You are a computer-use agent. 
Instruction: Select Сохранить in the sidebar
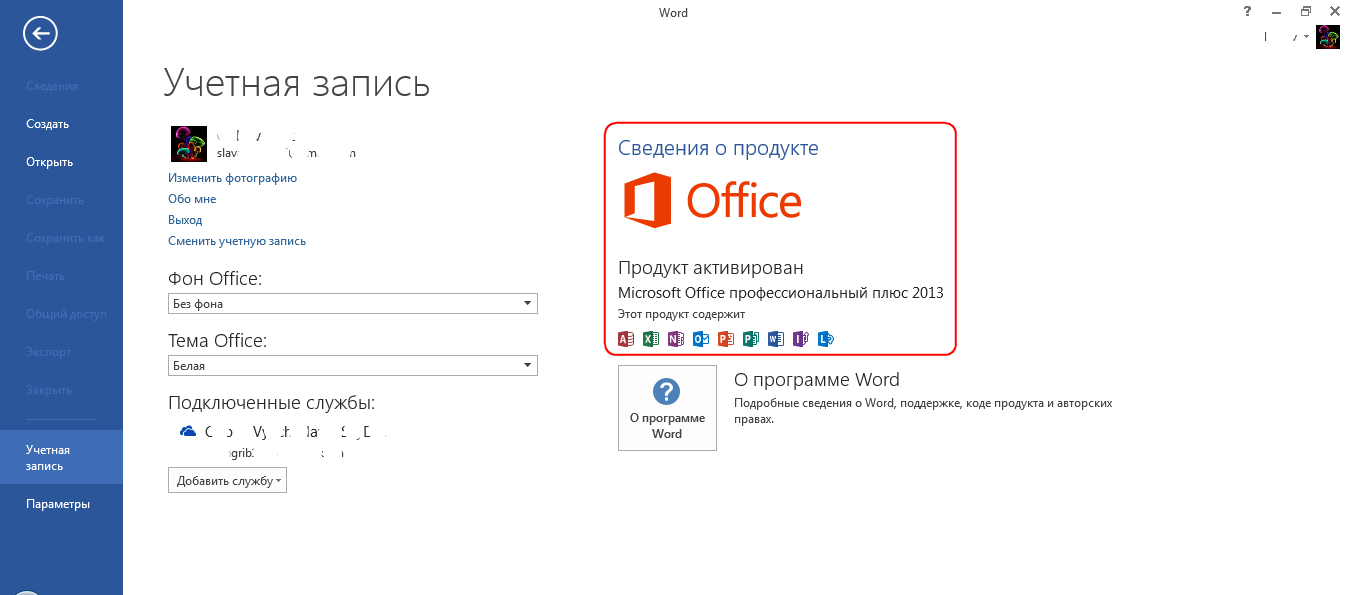point(55,200)
